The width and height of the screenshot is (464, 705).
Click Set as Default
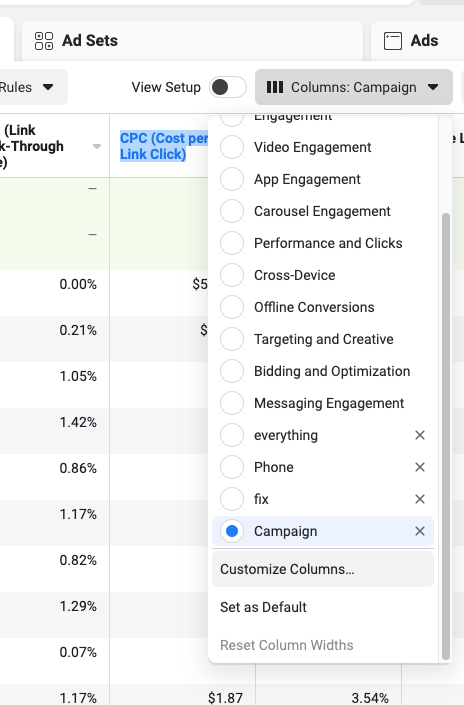click(263, 607)
